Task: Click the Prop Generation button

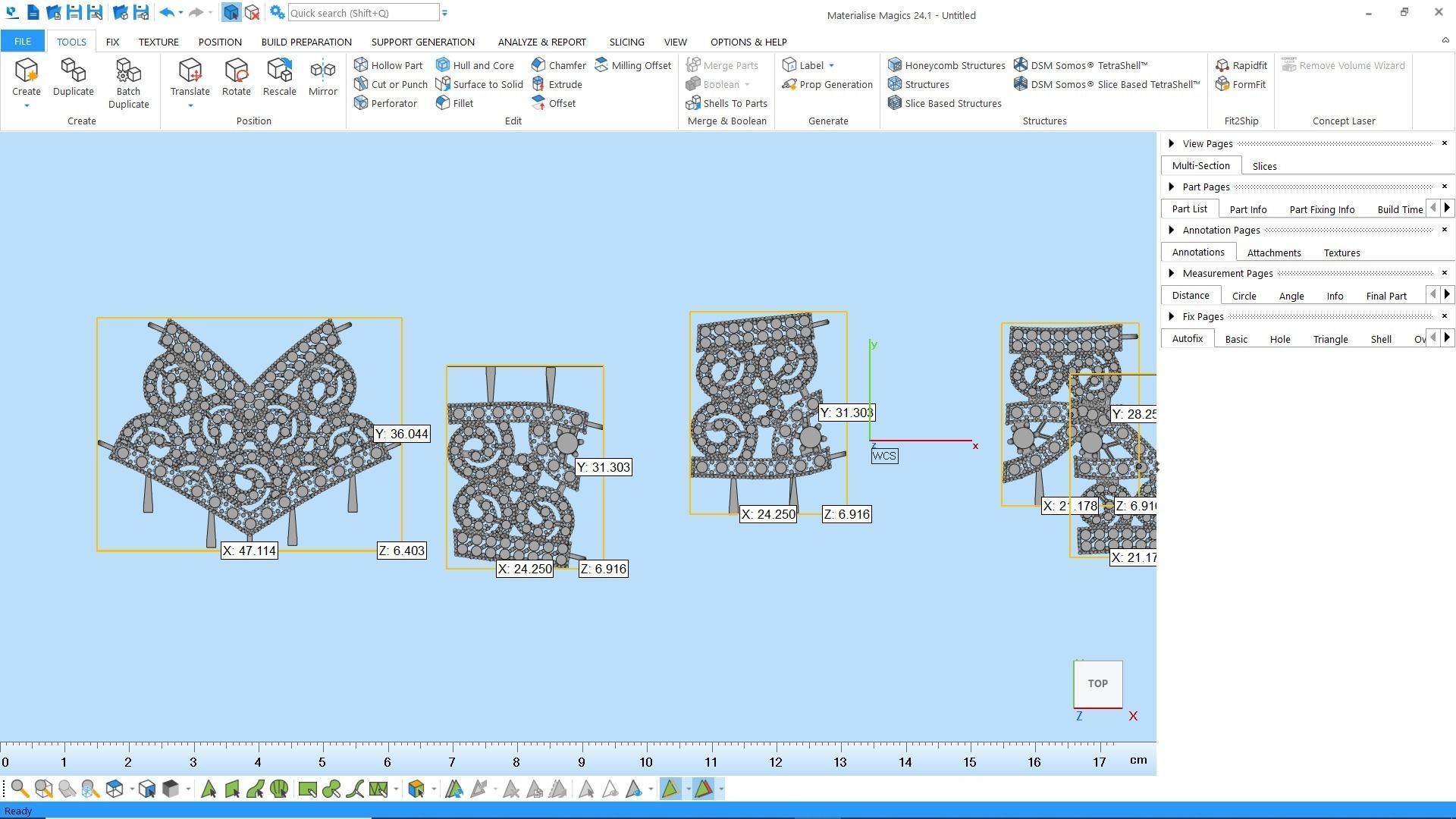Action: click(827, 84)
